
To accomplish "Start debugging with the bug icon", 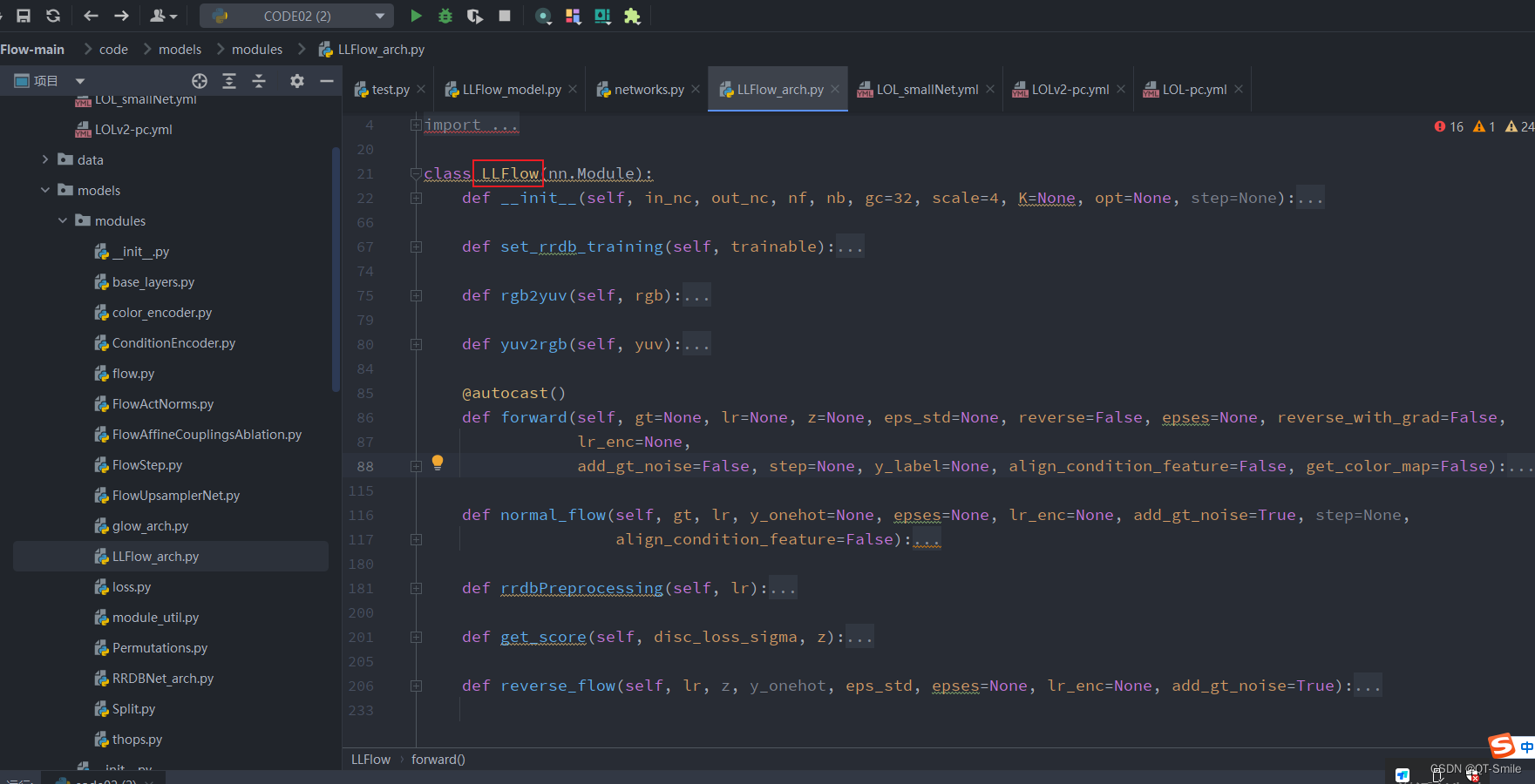I will click(445, 16).
